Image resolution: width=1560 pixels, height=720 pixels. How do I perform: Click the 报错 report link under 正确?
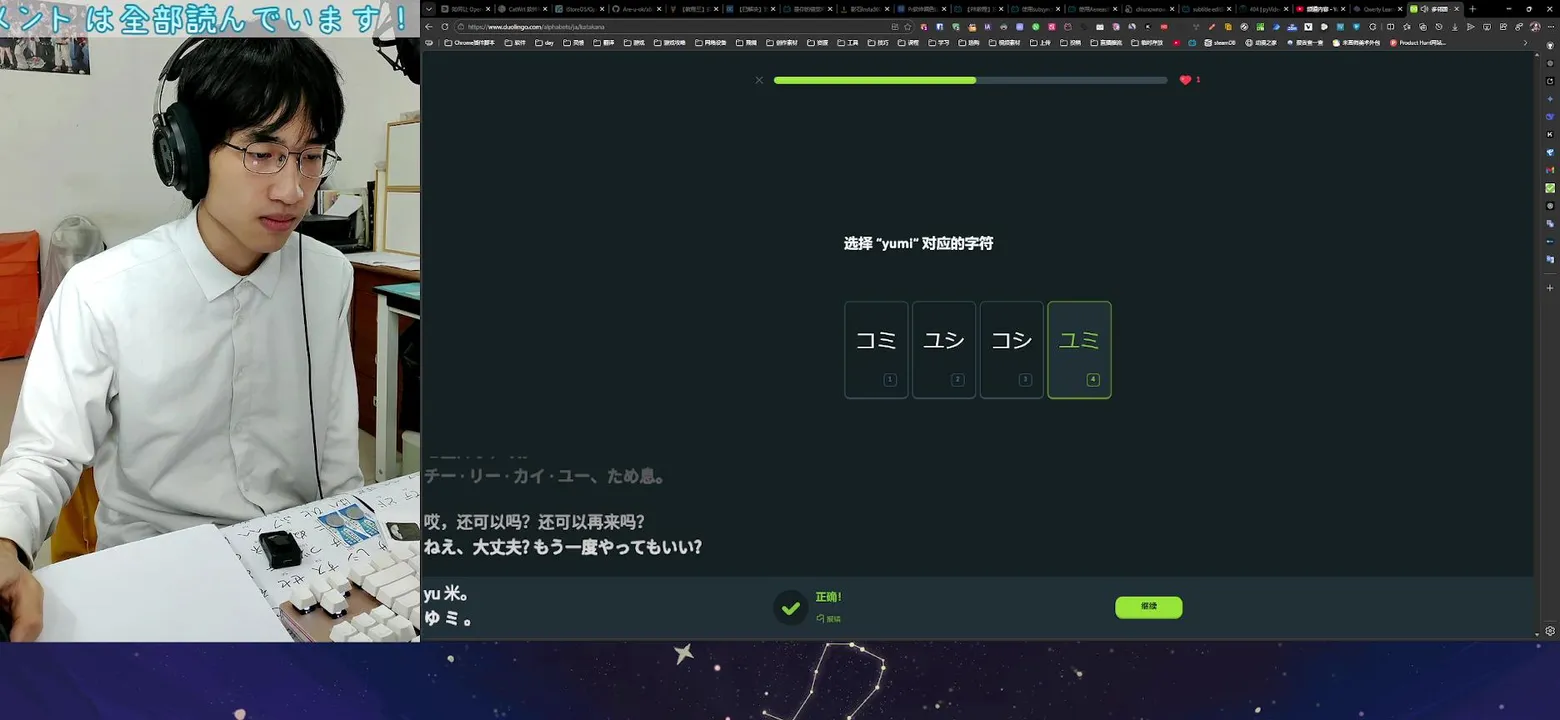tap(829, 619)
